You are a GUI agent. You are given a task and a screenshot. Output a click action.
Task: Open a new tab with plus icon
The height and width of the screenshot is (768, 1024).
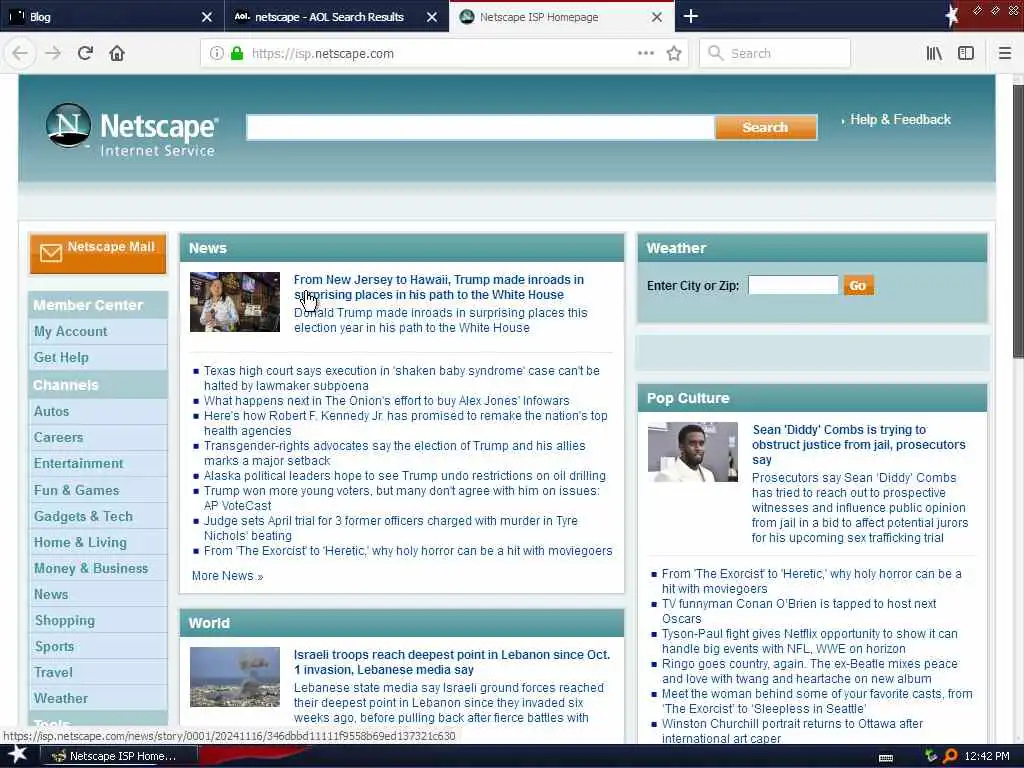tap(690, 16)
